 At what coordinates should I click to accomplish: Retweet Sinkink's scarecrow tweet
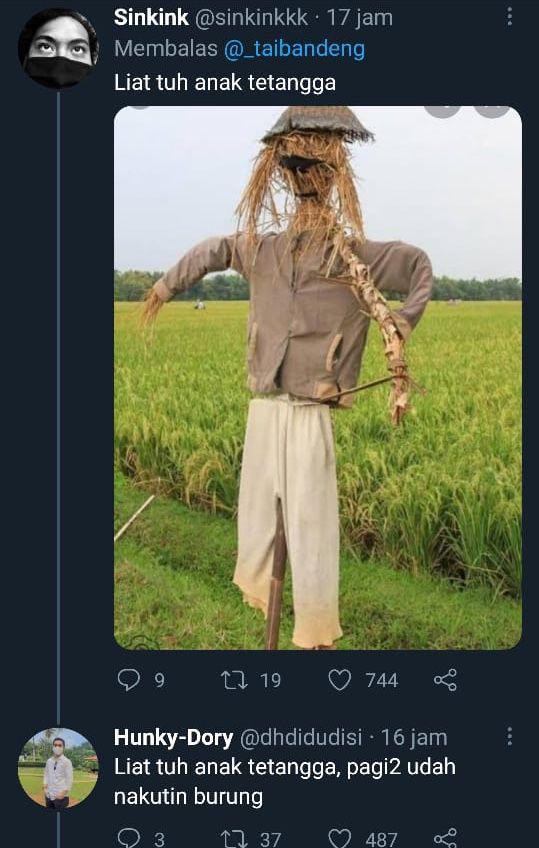234,680
